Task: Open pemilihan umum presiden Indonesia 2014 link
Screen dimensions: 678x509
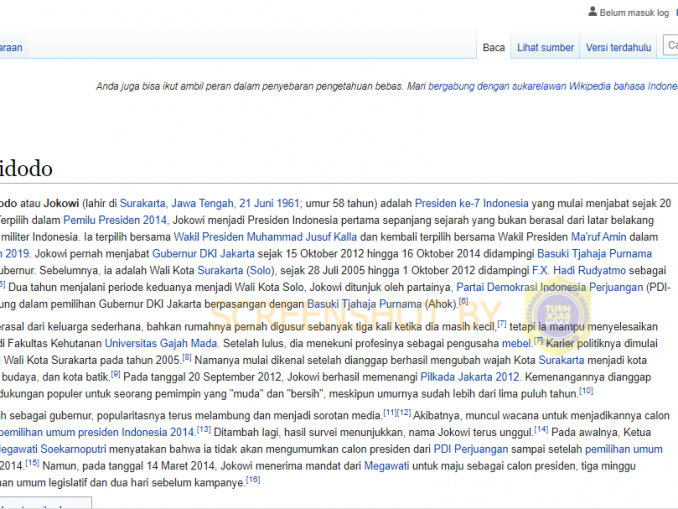Action: [x=97, y=432]
